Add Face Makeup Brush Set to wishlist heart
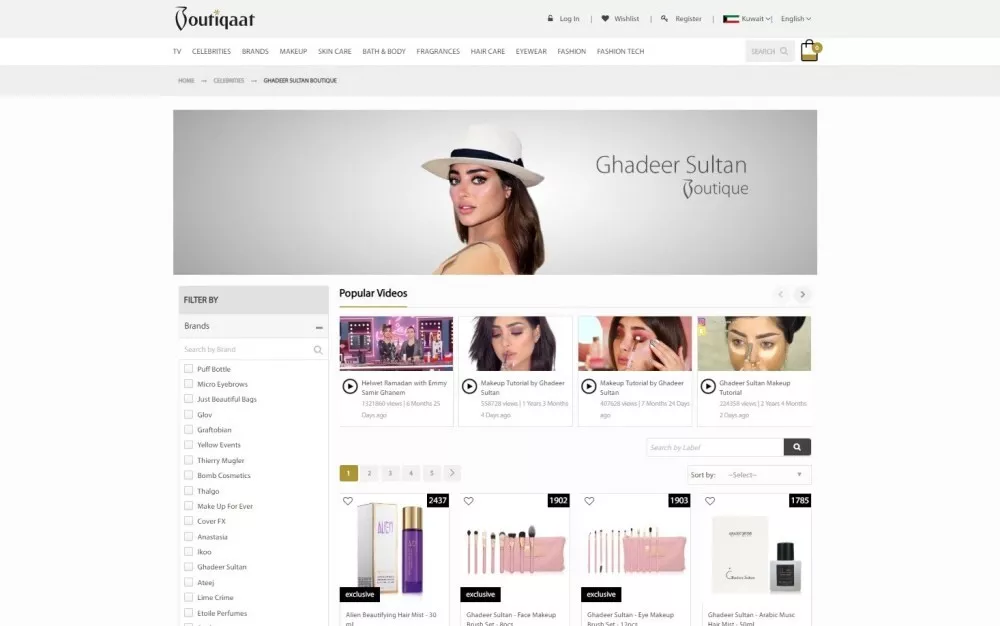The height and width of the screenshot is (626, 1000). click(x=469, y=501)
